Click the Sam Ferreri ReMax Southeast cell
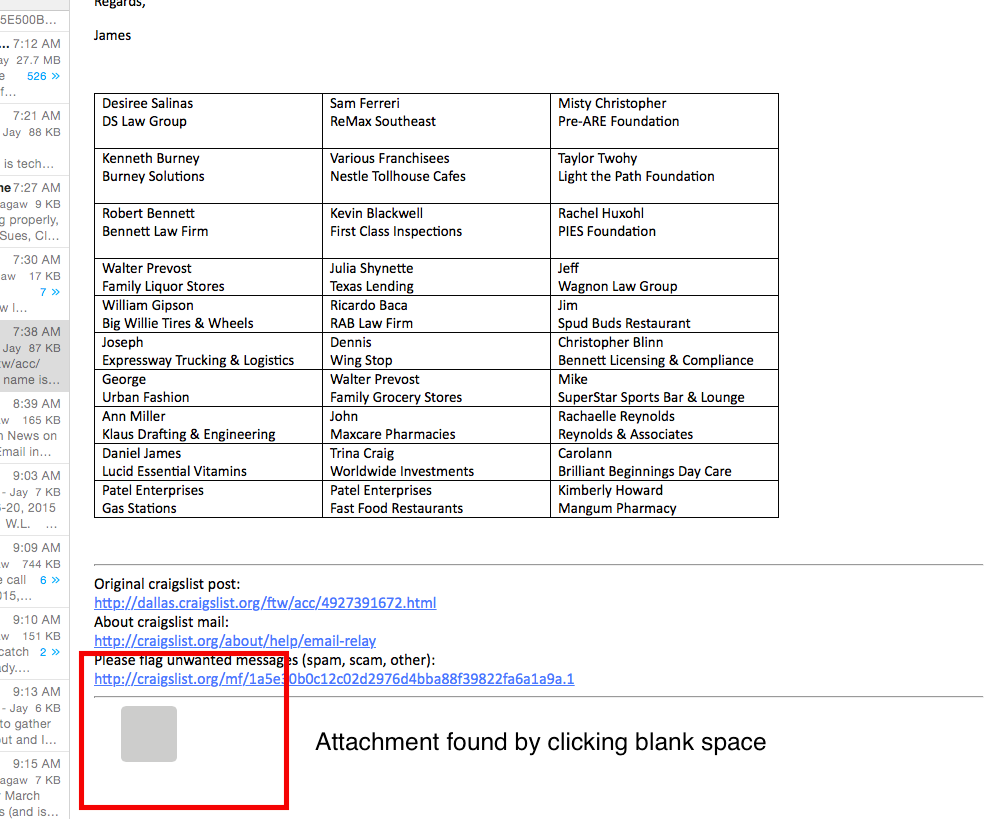 pos(436,121)
